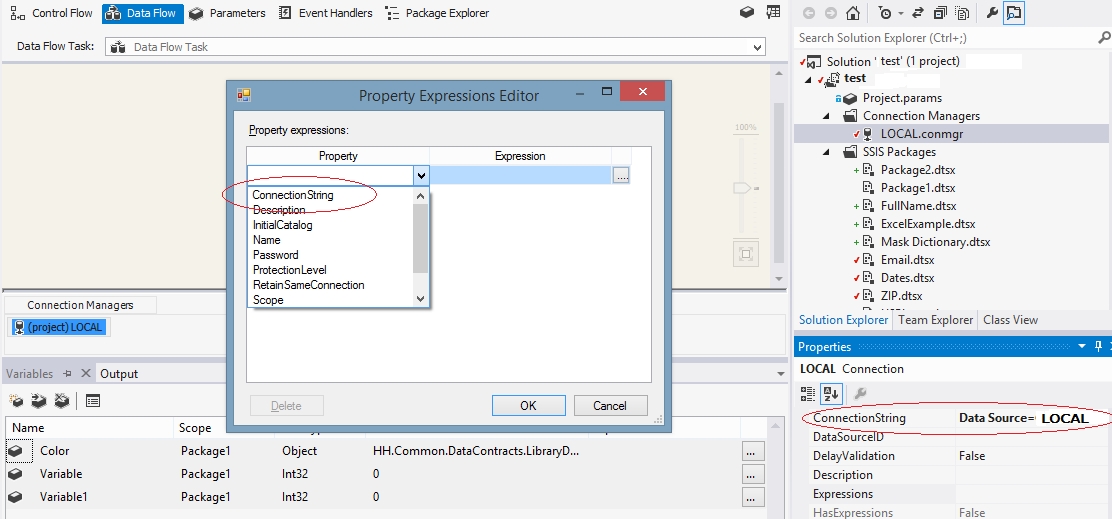Select Email.dtsx in Solution Explorer
The image size is (1112, 519).
tap(908, 260)
